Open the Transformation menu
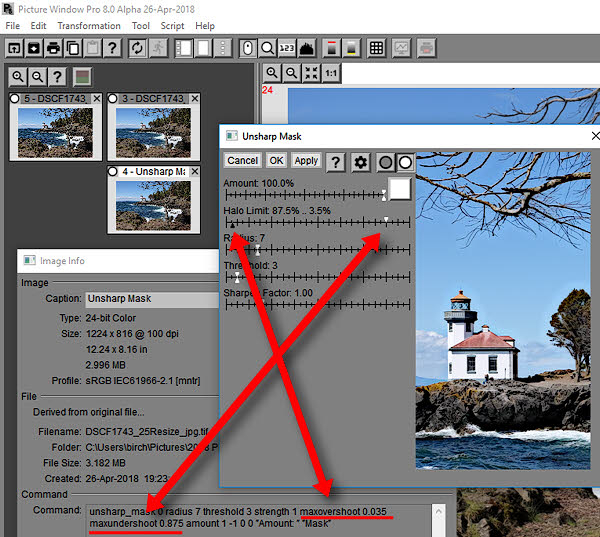 point(88,25)
